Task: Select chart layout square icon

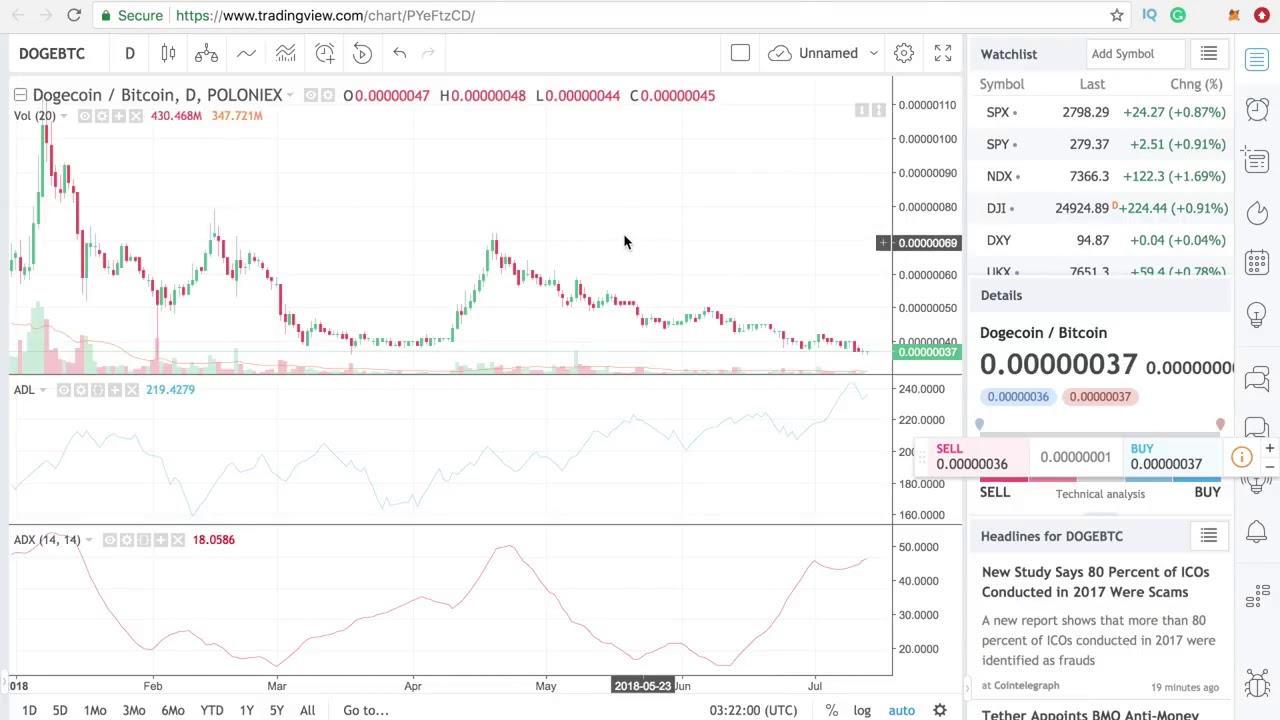Action: 740,53
